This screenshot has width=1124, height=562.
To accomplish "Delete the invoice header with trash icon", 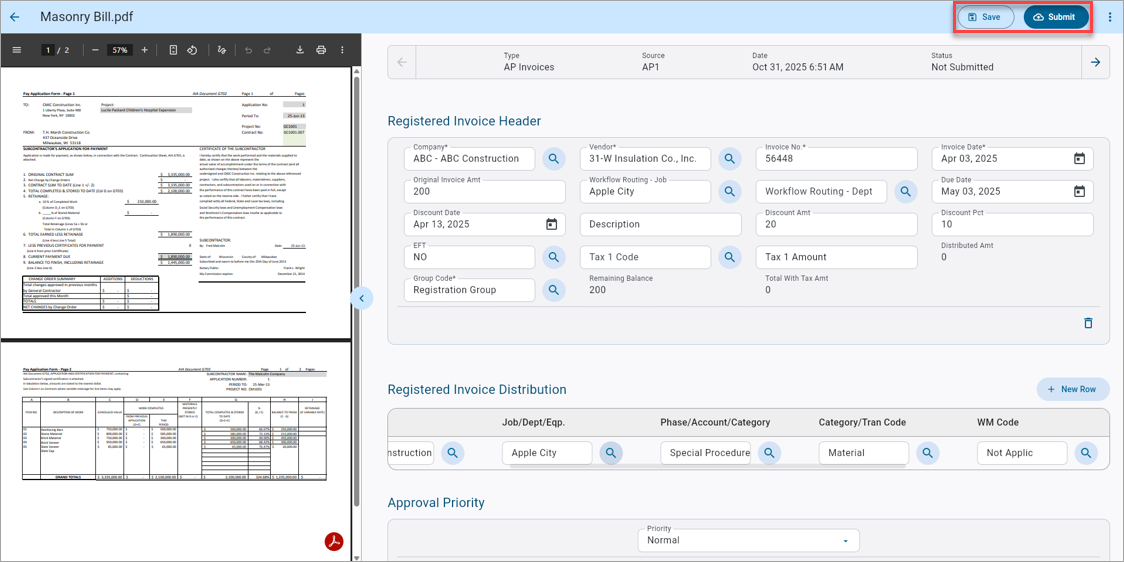I will [x=1088, y=323].
